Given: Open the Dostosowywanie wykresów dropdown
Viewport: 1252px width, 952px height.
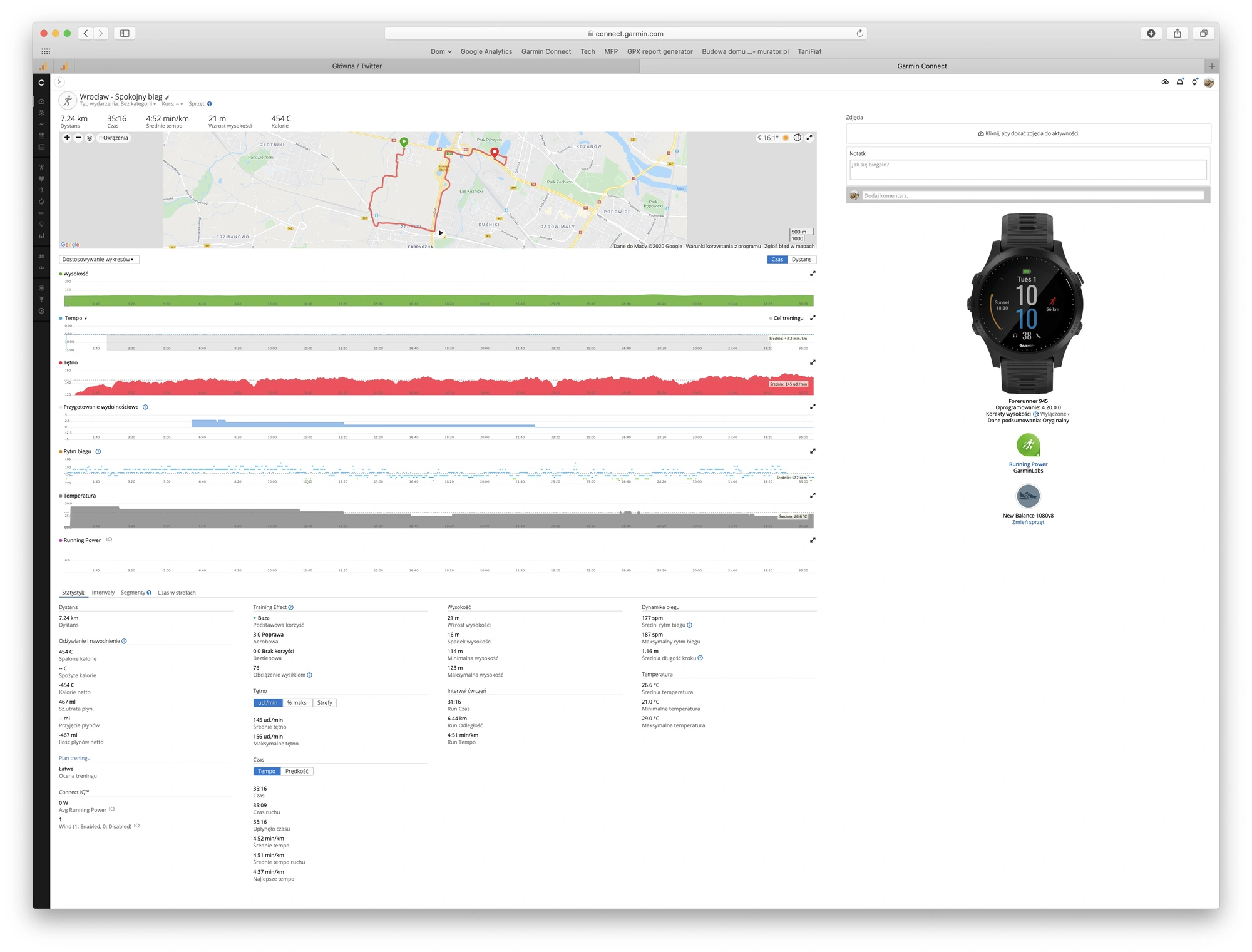Looking at the screenshot, I should (98, 260).
